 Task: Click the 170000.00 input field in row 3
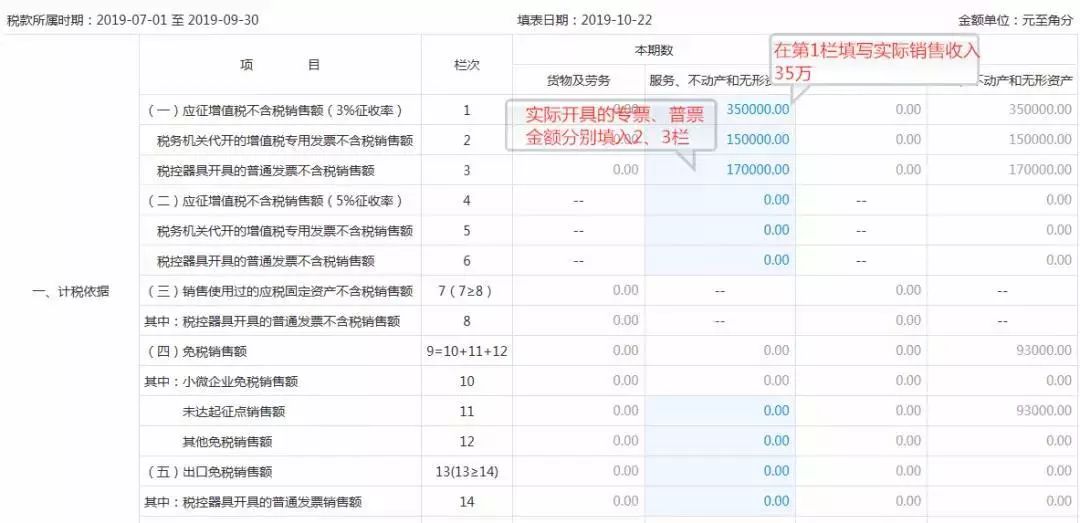pos(720,170)
